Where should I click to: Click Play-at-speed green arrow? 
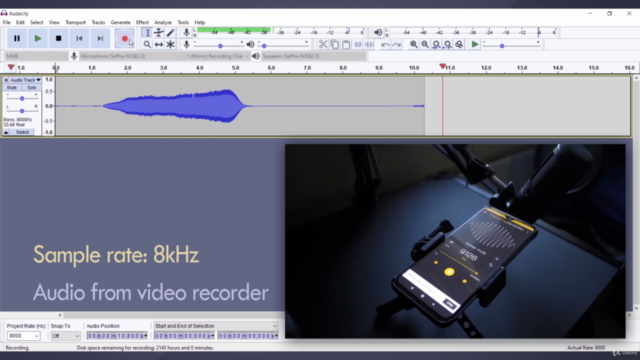coord(474,44)
